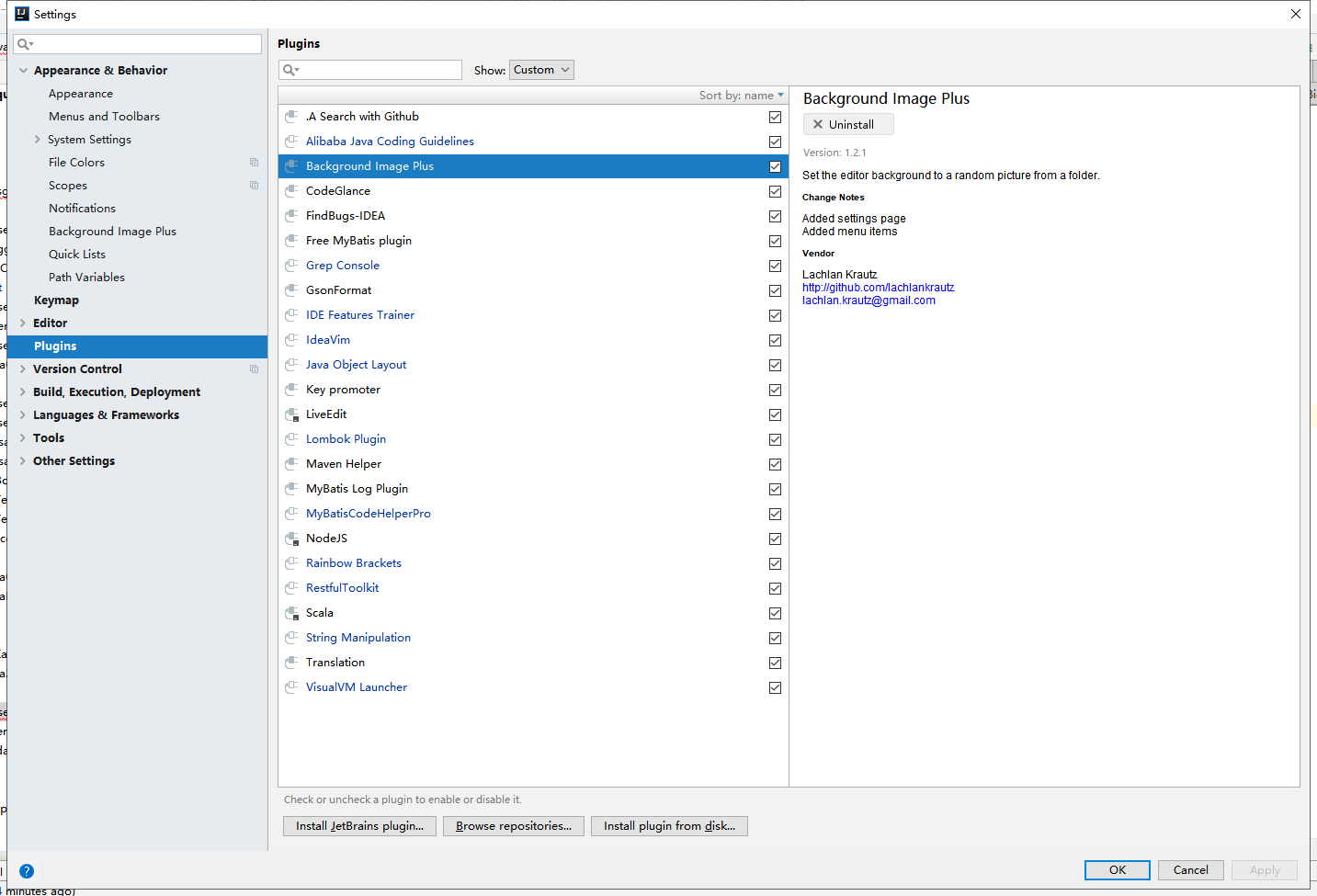This screenshot has width=1317, height=896.
Task: Expand the Version Control node
Action: [23, 369]
